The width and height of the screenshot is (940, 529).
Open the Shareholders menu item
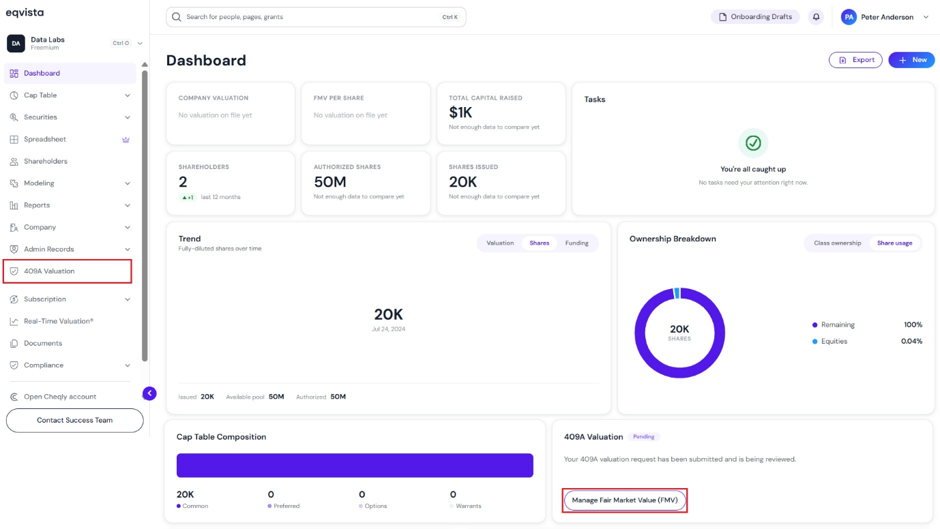[x=70, y=161]
